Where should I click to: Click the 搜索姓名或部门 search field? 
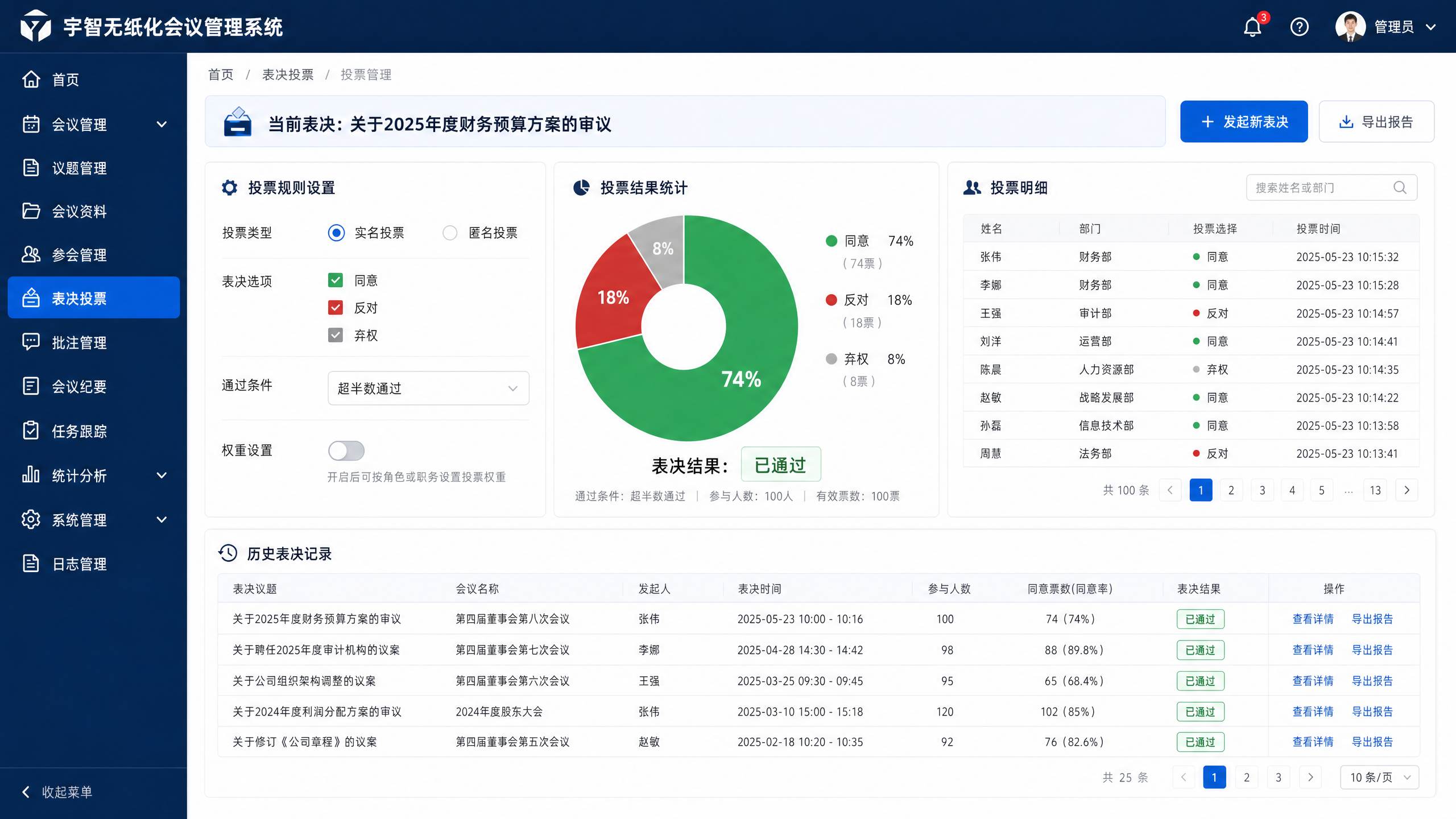(1331, 188)
